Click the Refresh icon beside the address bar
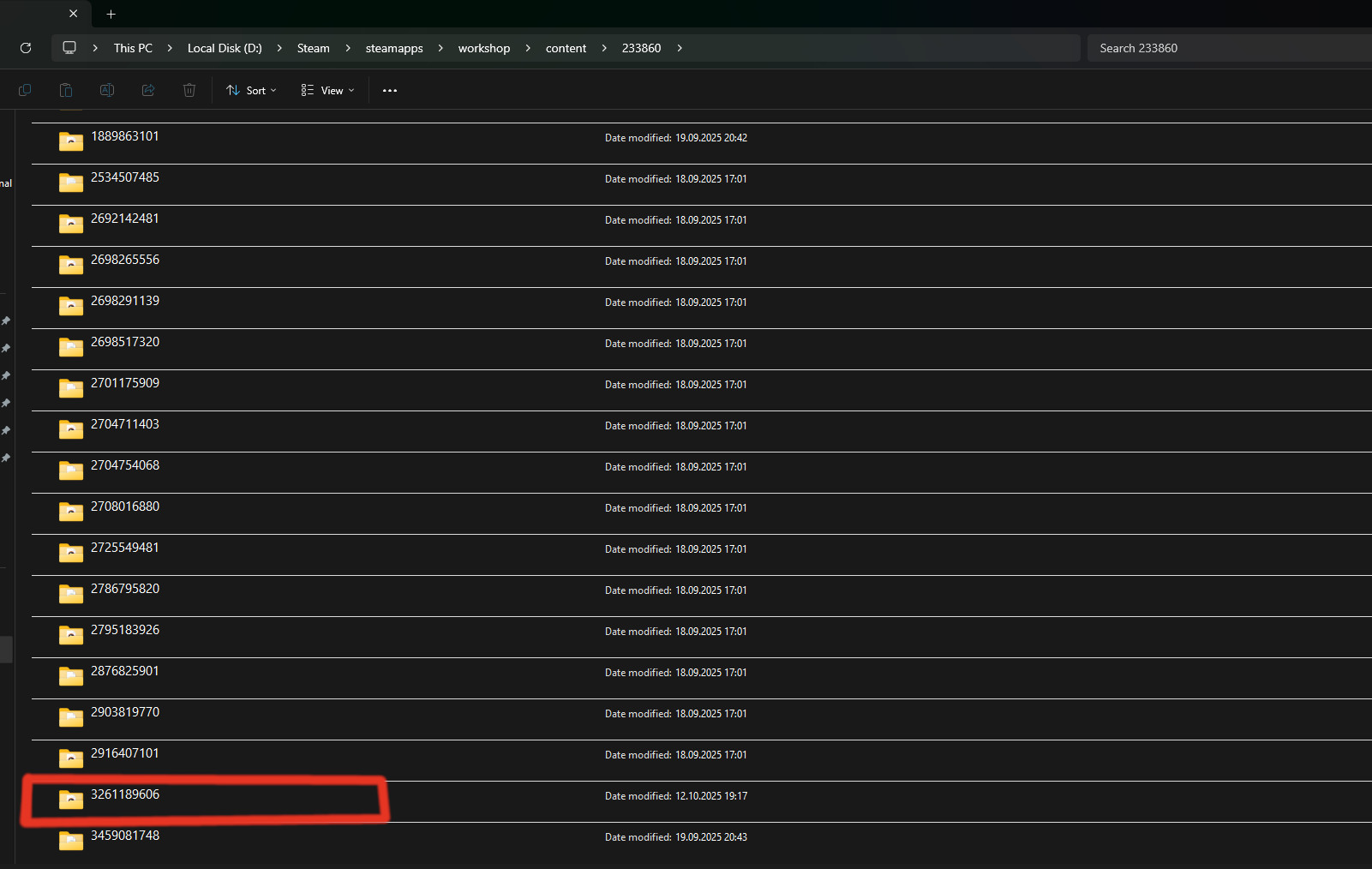Image resolution: width=1372 pixels, height=869 pixels. pyautogui.click(x=26, y=48)
